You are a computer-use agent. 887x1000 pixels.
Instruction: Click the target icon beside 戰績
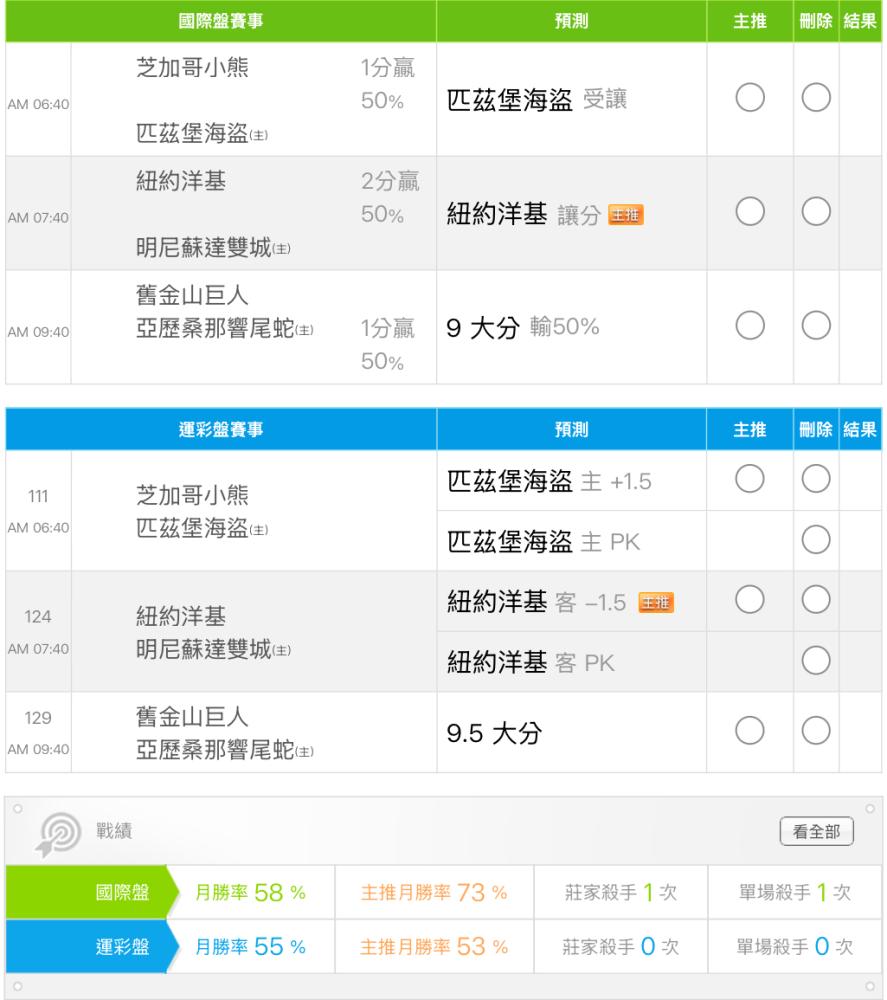[59, 834]
